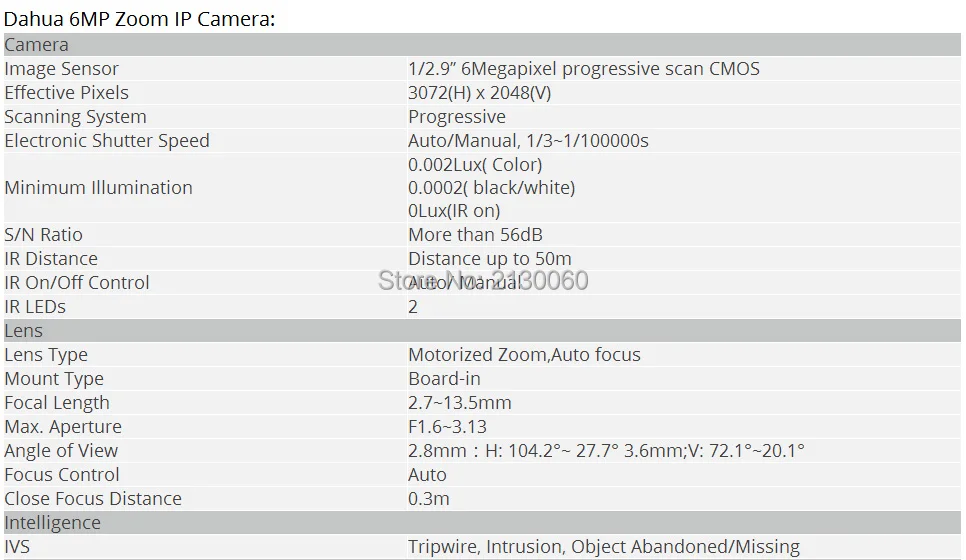Select the Camera section header row
The image size is (966, 560).
[x=482, y=44]
